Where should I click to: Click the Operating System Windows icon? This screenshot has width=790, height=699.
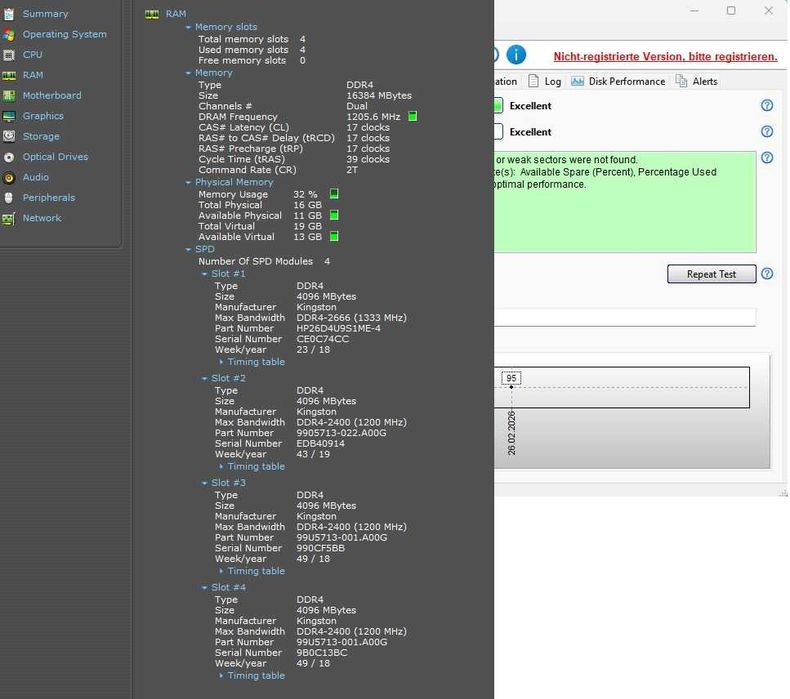coord(9,34)
